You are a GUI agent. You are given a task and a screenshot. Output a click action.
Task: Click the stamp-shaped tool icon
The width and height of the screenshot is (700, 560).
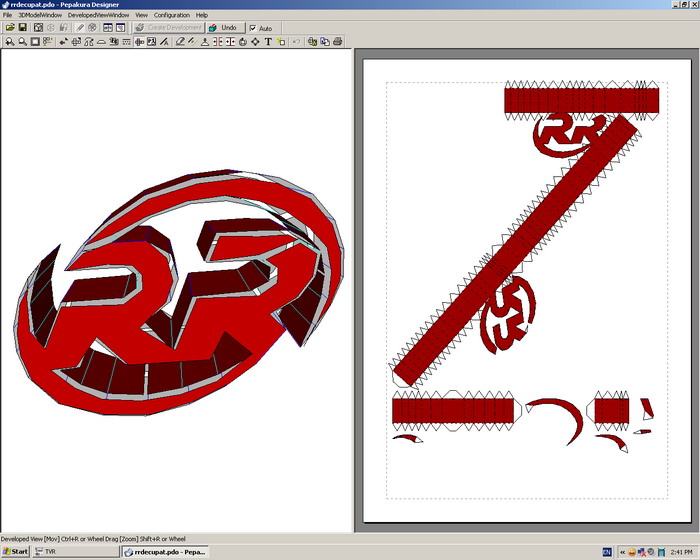pyautogui.click(x=205, y=42)
